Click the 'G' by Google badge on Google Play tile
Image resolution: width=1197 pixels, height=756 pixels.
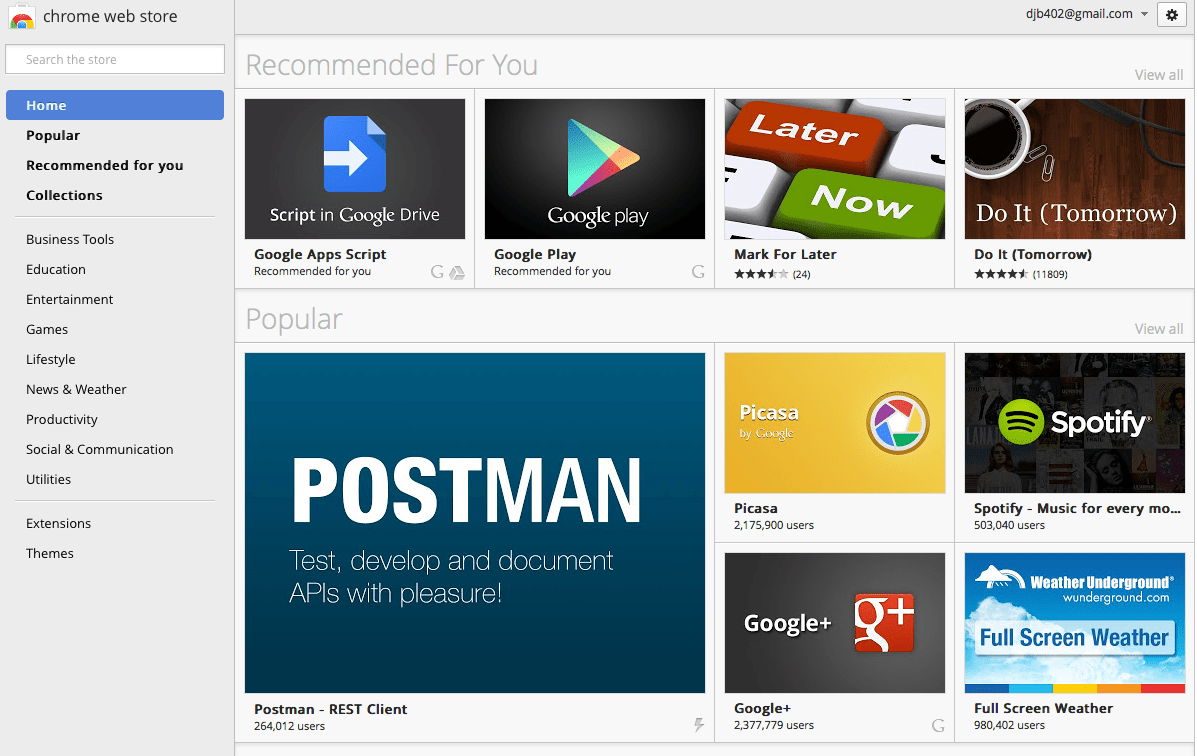pos(698,271)
